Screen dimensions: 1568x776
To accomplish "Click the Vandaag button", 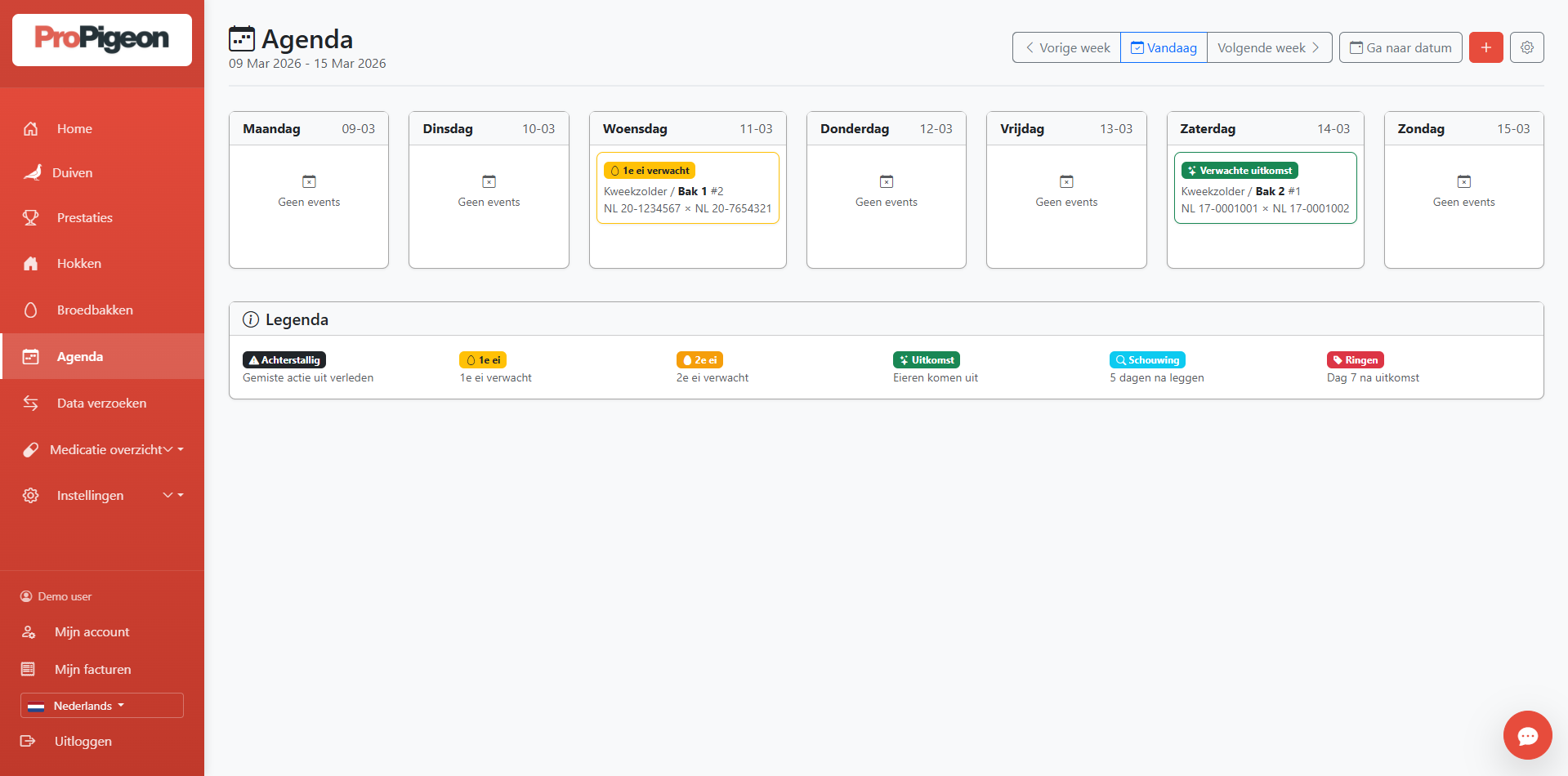I will tap(1164, 47).
